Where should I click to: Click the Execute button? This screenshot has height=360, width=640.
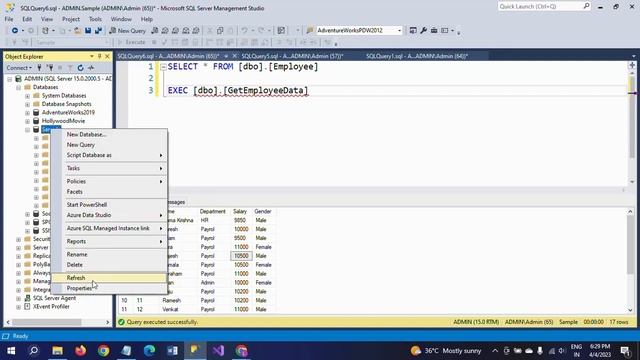pos(131,42)
